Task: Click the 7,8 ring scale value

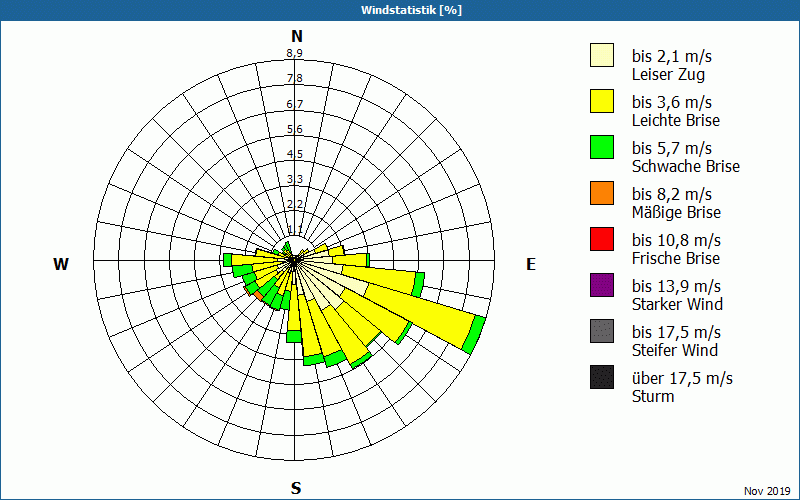Action: 294,78
